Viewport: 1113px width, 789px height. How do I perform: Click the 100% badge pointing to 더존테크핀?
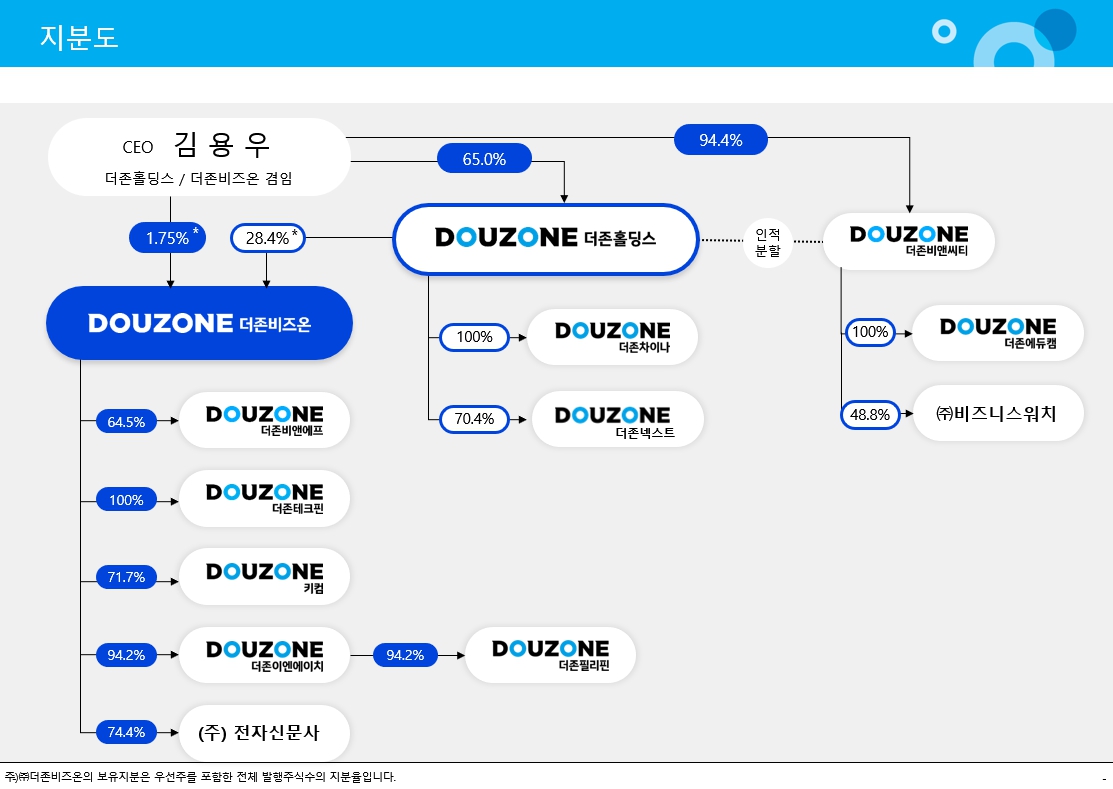click(126, 500)
